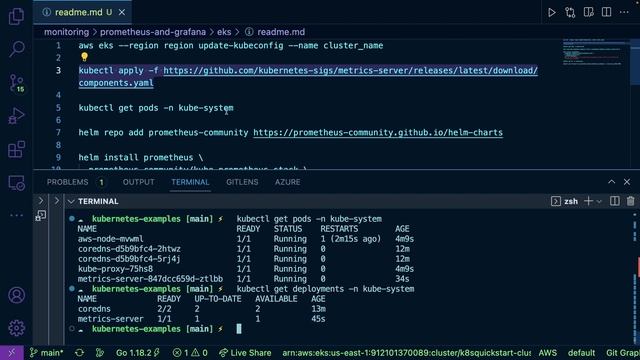Open the new terminal launch profile dropdown
The width and height of the screenshot is (640, 360).
tap(599, 201)
